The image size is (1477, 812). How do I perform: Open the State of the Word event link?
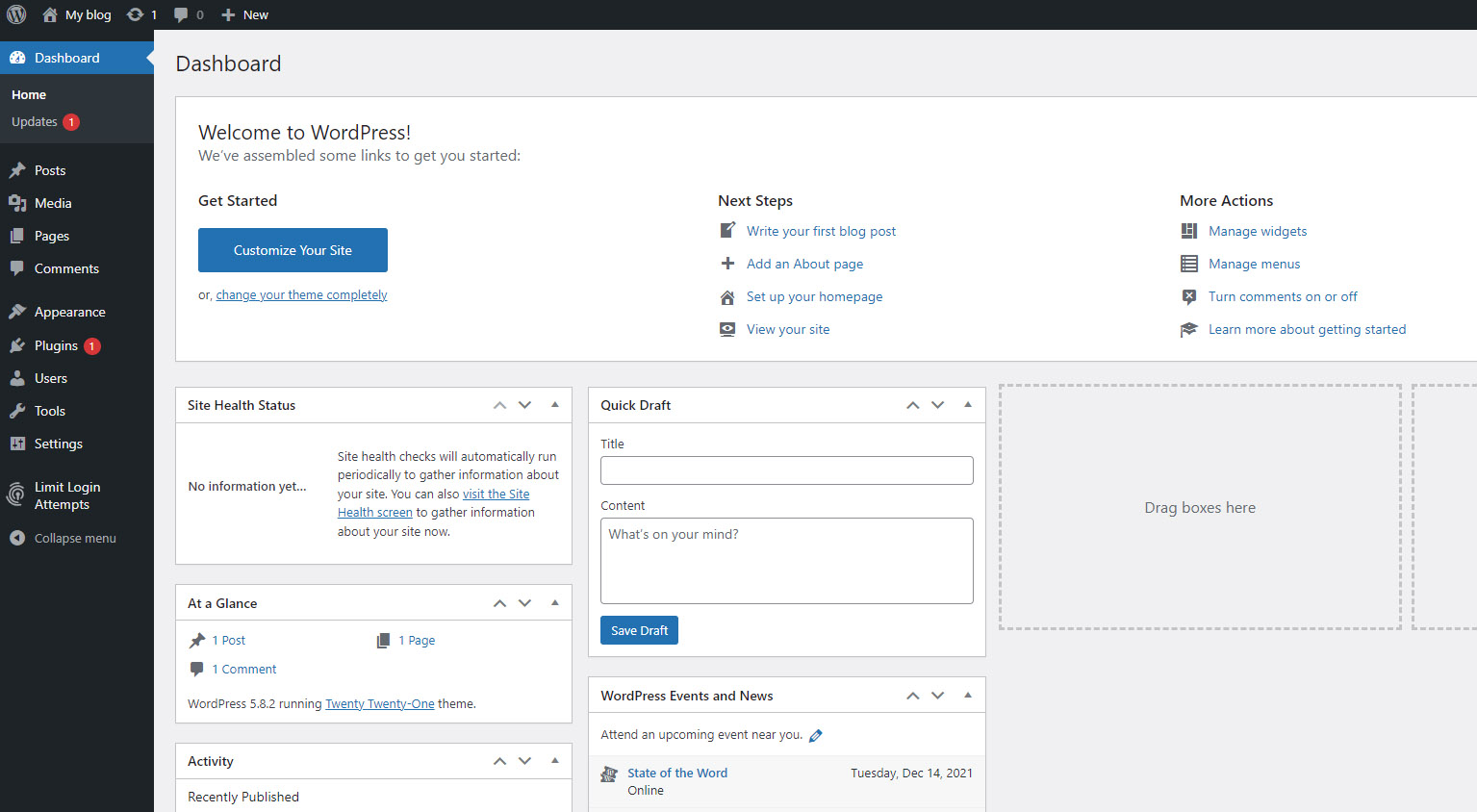click(677, 773)
